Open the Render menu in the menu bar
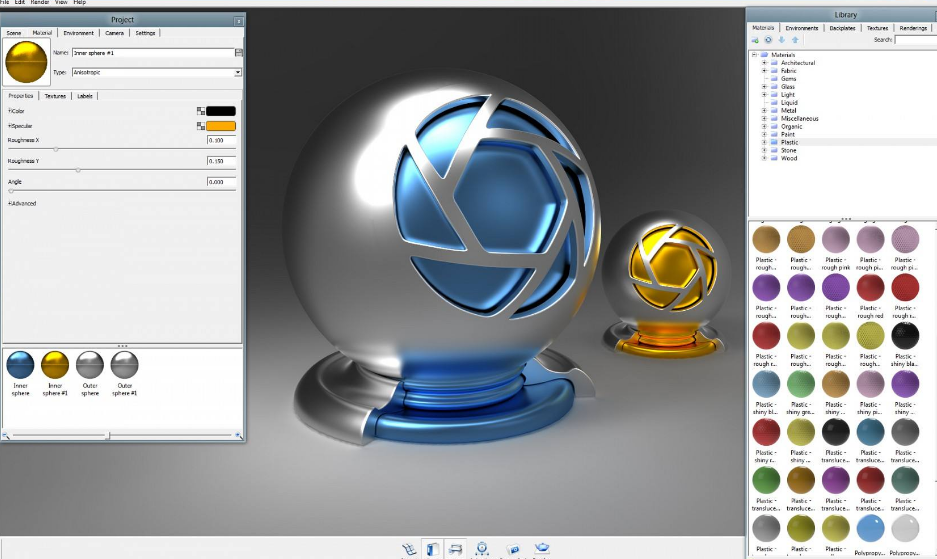Image resolution: width=937 pixels, height=559 pixels. (40, 3)
